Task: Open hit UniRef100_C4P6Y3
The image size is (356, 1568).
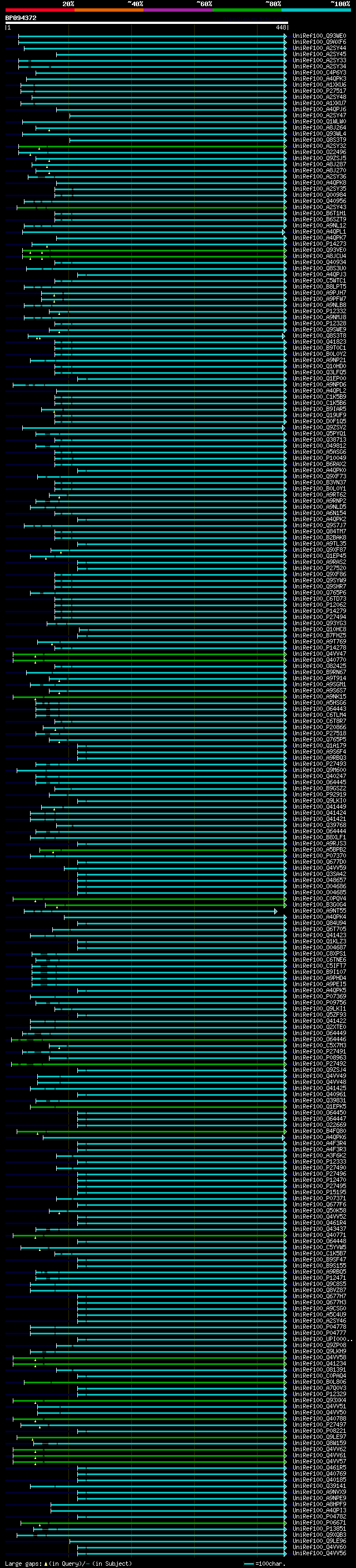Action: pos(319,72)
